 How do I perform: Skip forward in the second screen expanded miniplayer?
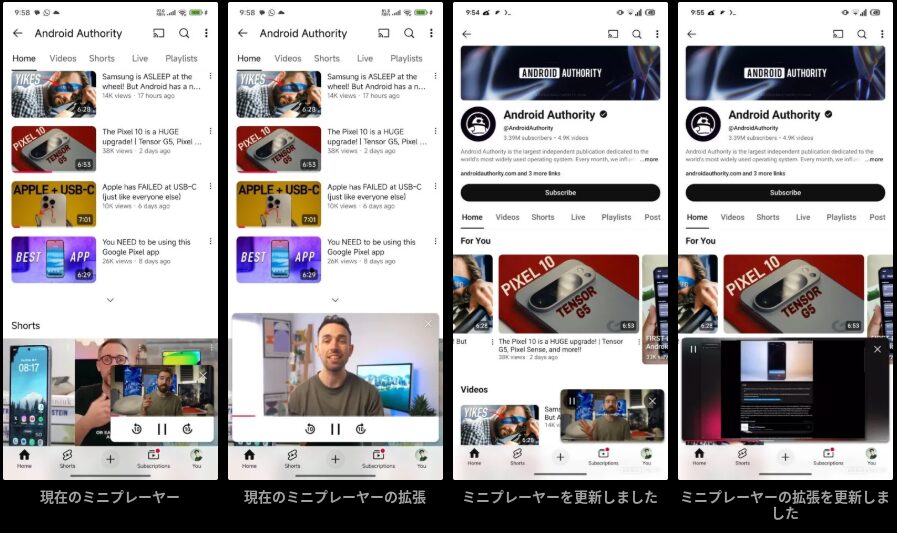(x=360, y=429)
